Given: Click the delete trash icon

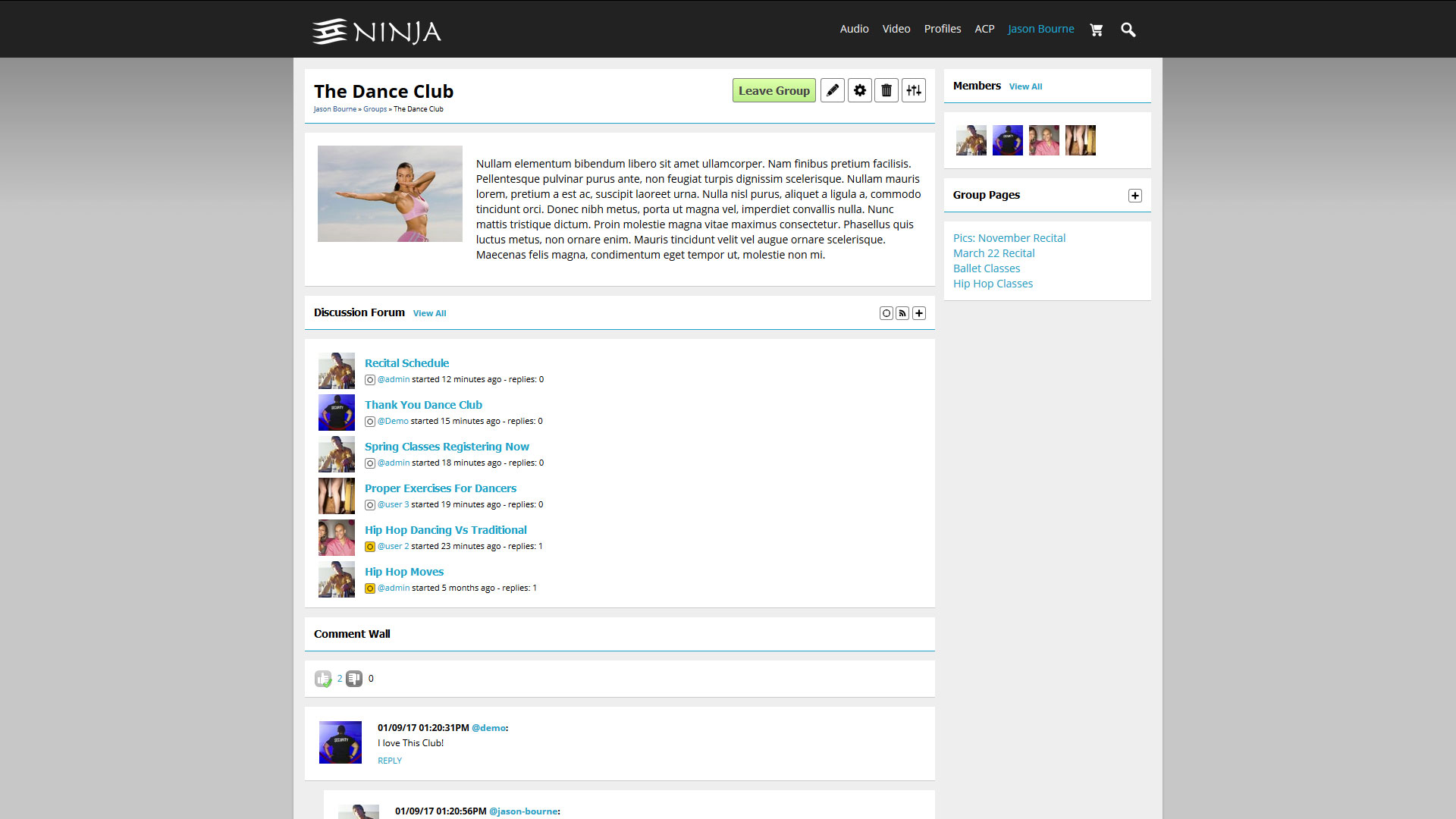Looking at the screenshot, I should tap(886, 90).
